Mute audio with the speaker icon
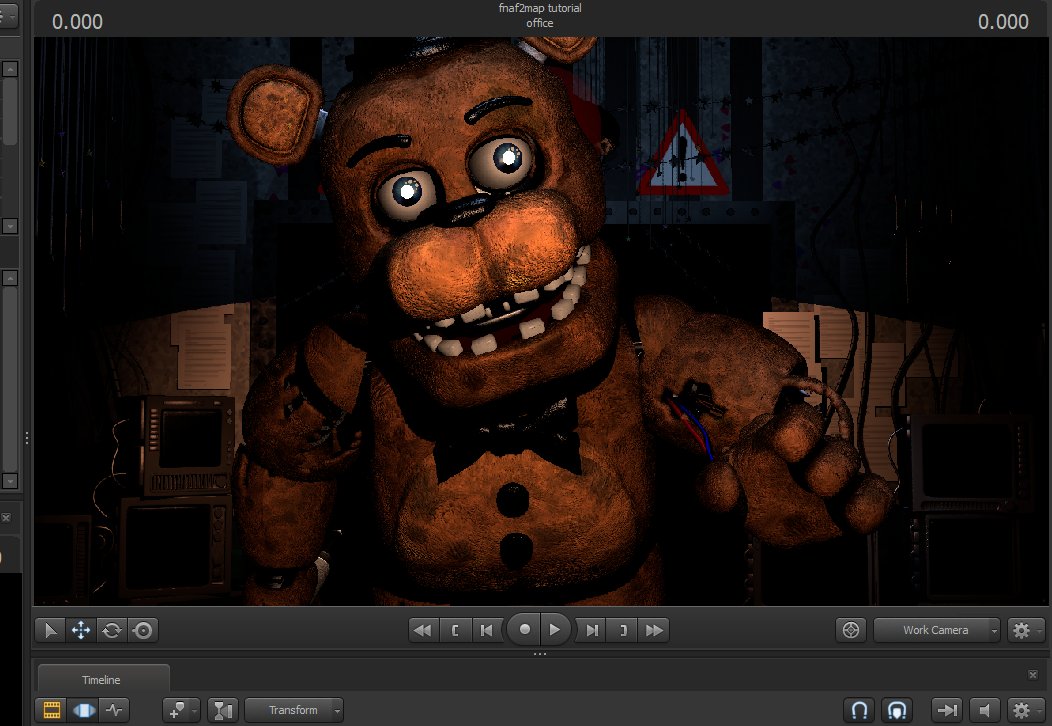 click(x=985, y=710)
